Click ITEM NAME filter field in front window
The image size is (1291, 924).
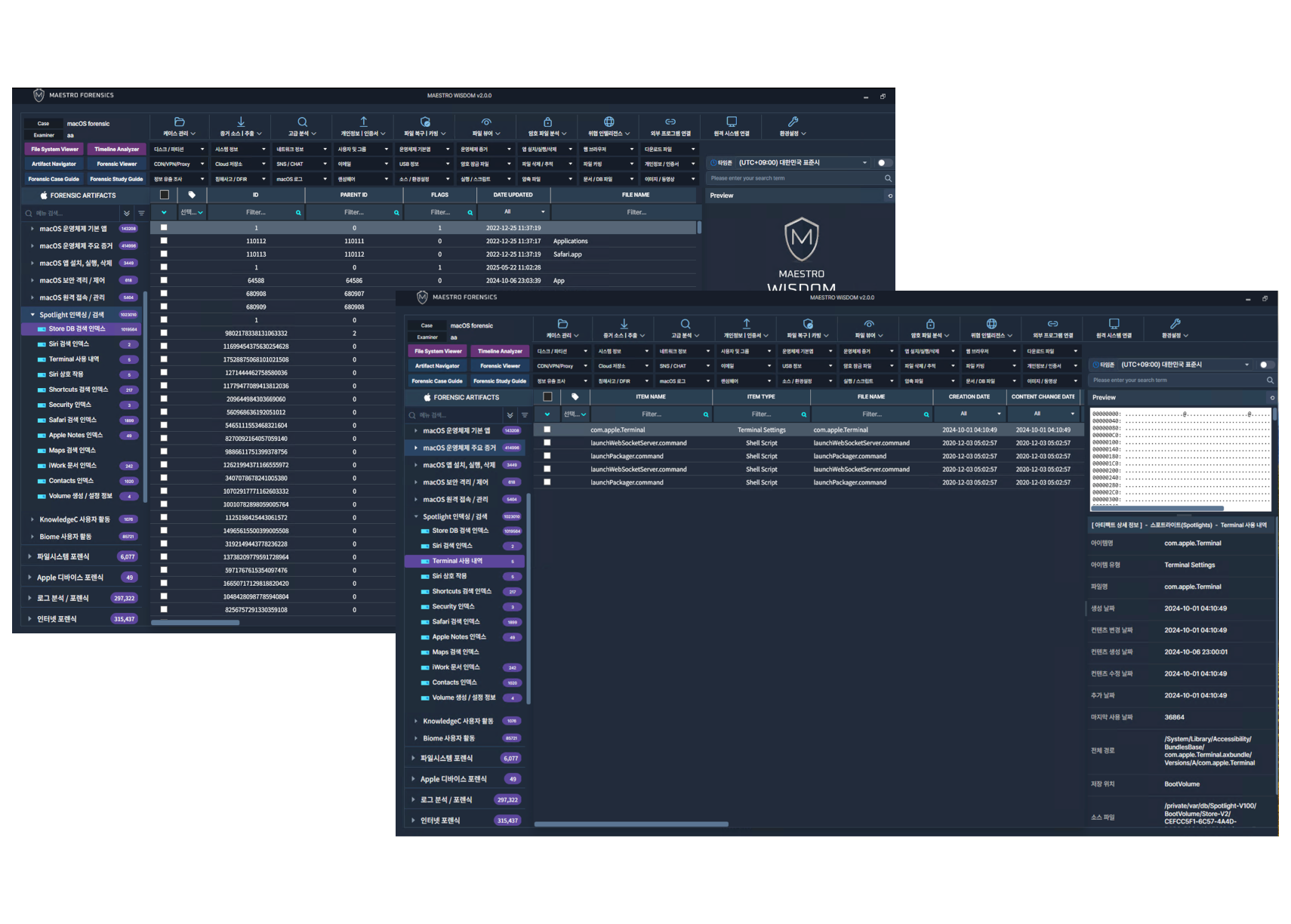pyautogui.click(x=651, y=414)
